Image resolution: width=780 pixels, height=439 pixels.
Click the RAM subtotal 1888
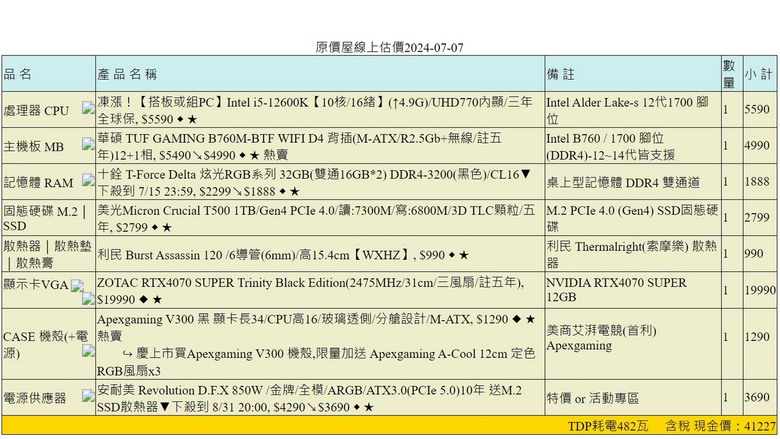coord(757,181)
